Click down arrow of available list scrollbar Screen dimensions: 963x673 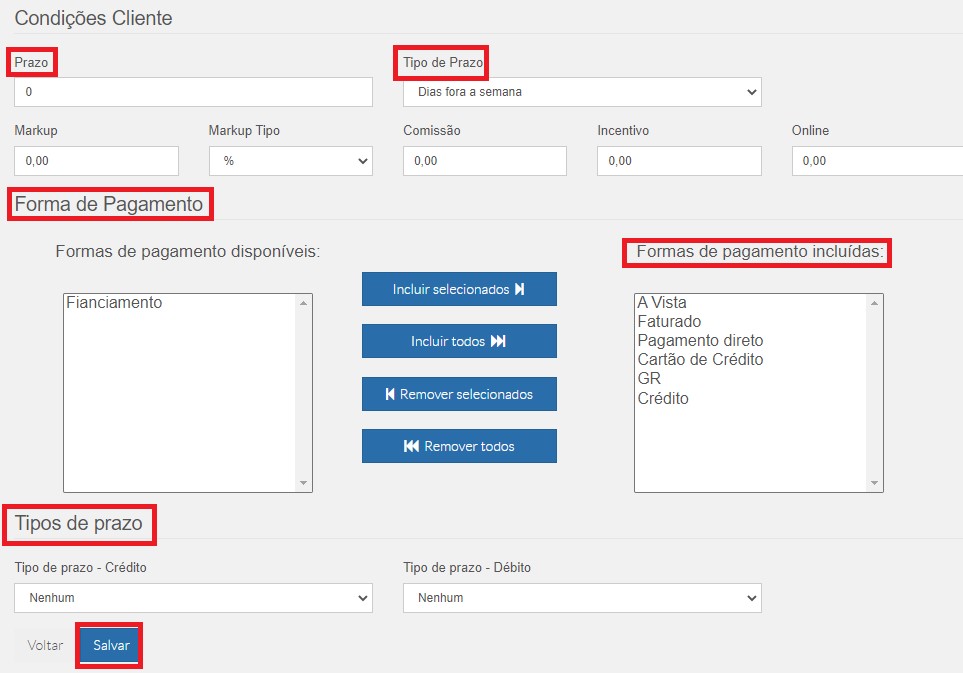[x=303, y=483]
